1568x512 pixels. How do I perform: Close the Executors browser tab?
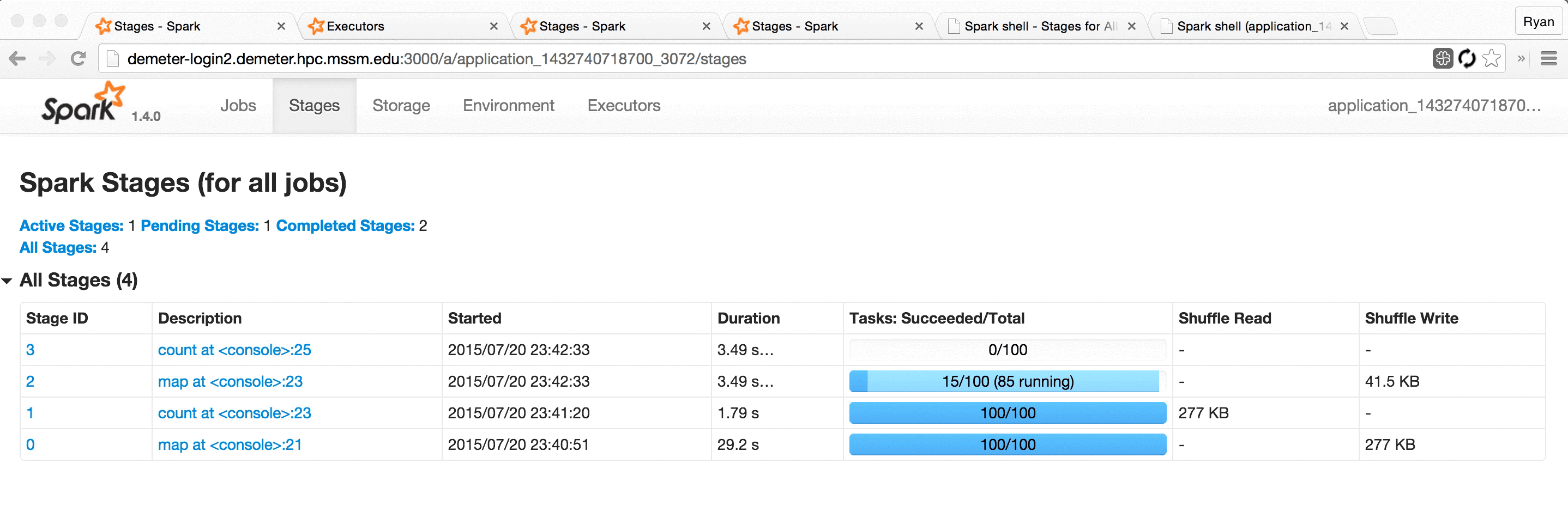point(493,26)
